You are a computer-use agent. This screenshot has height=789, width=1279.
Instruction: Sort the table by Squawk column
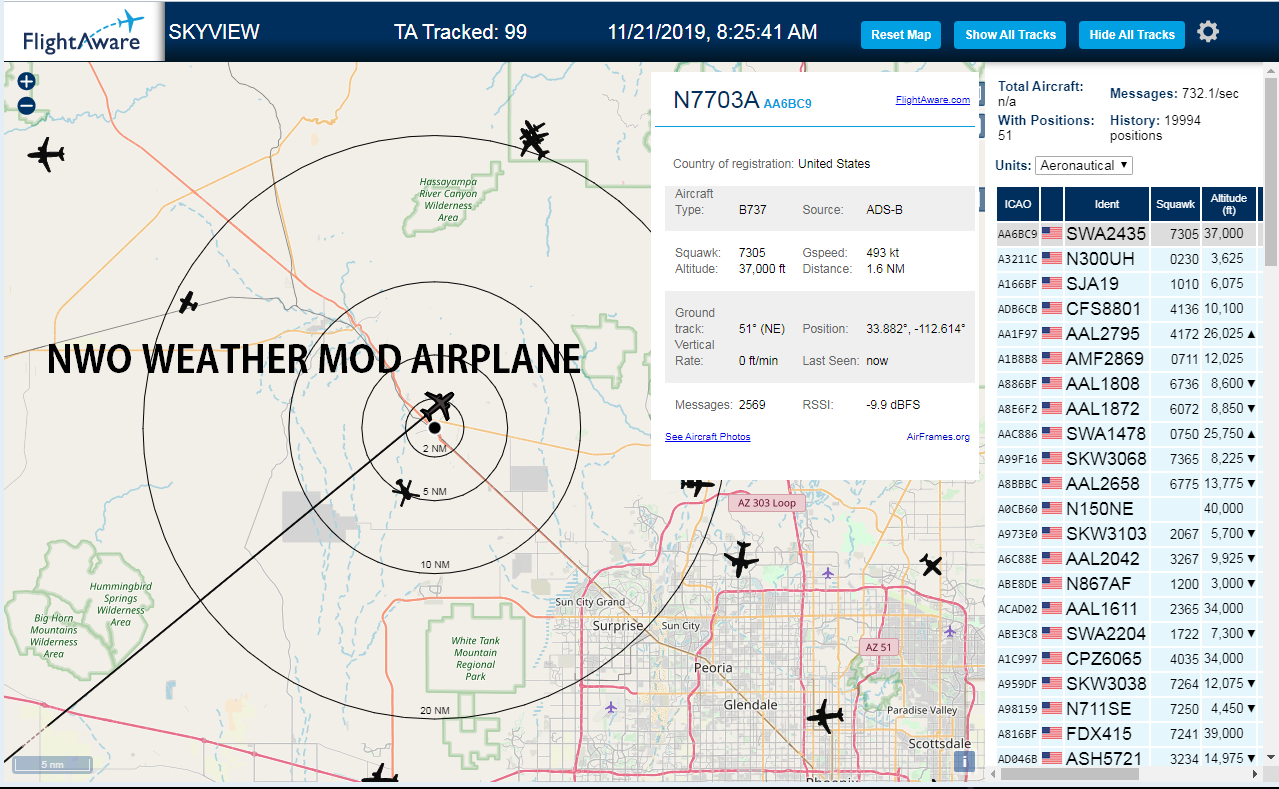click(x=1175, y=204)
